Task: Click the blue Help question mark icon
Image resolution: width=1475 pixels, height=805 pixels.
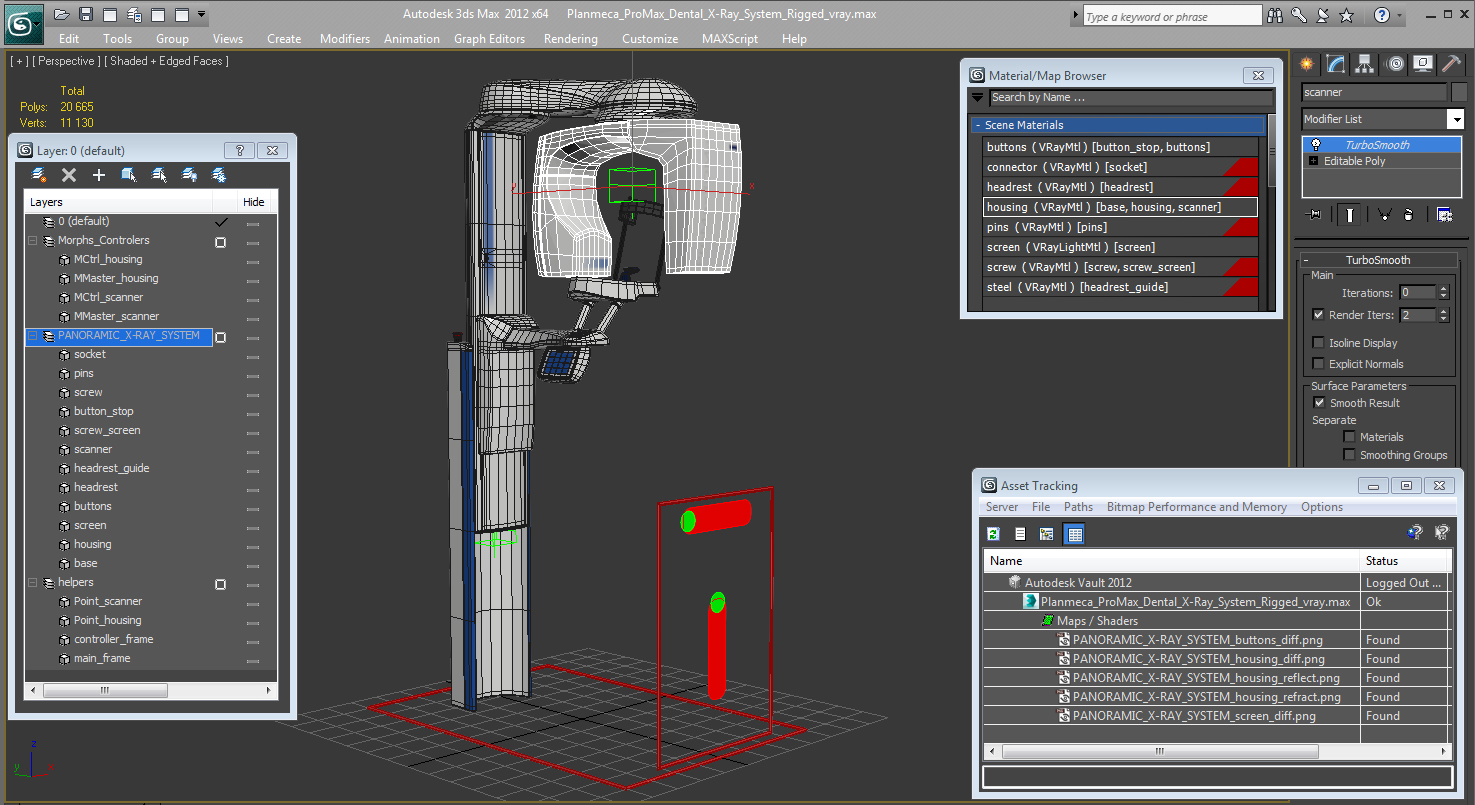Action: 1382,15
